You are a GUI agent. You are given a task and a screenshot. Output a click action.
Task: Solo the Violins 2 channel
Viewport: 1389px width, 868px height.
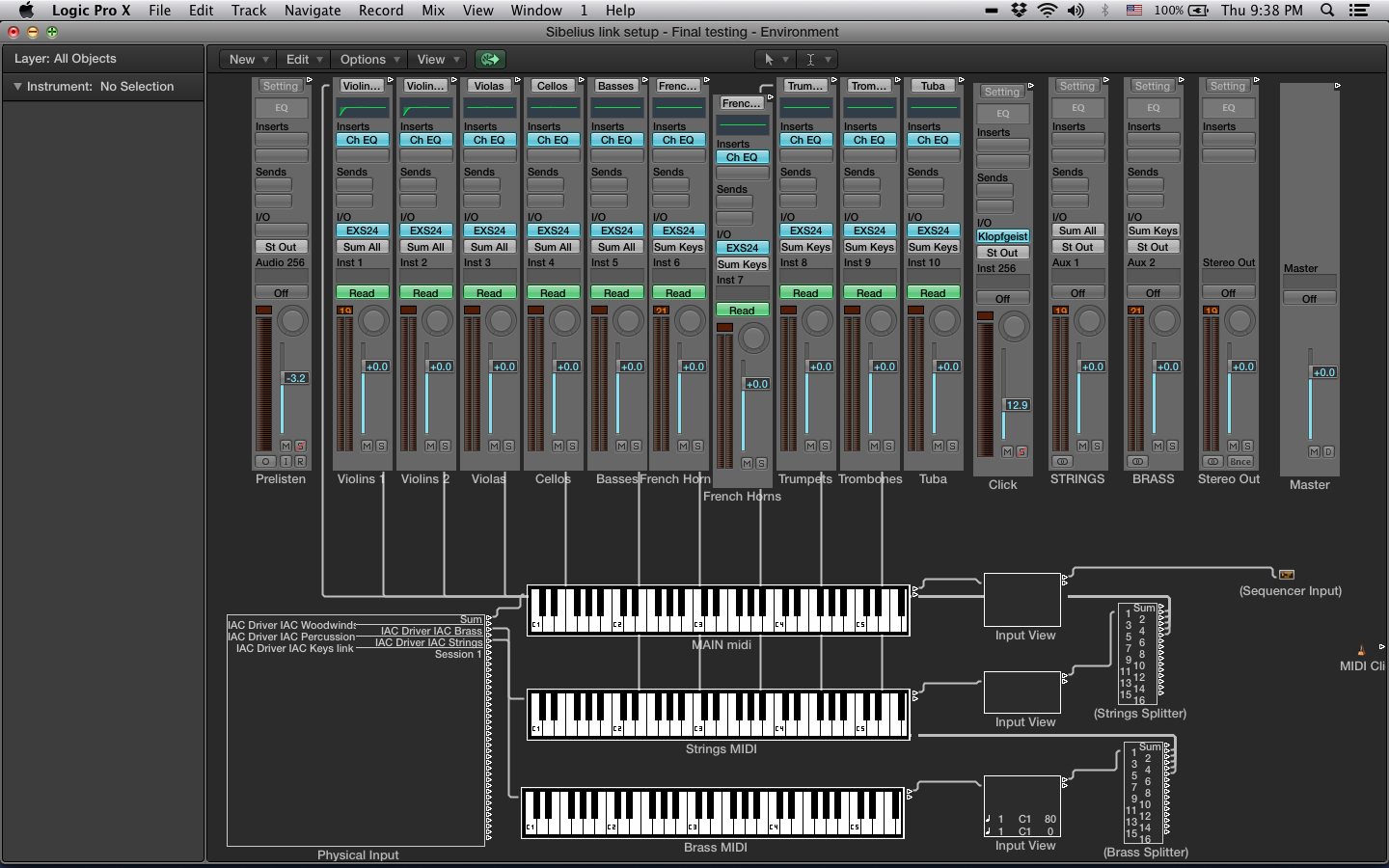pyautogui.click(x=445, y=447)
